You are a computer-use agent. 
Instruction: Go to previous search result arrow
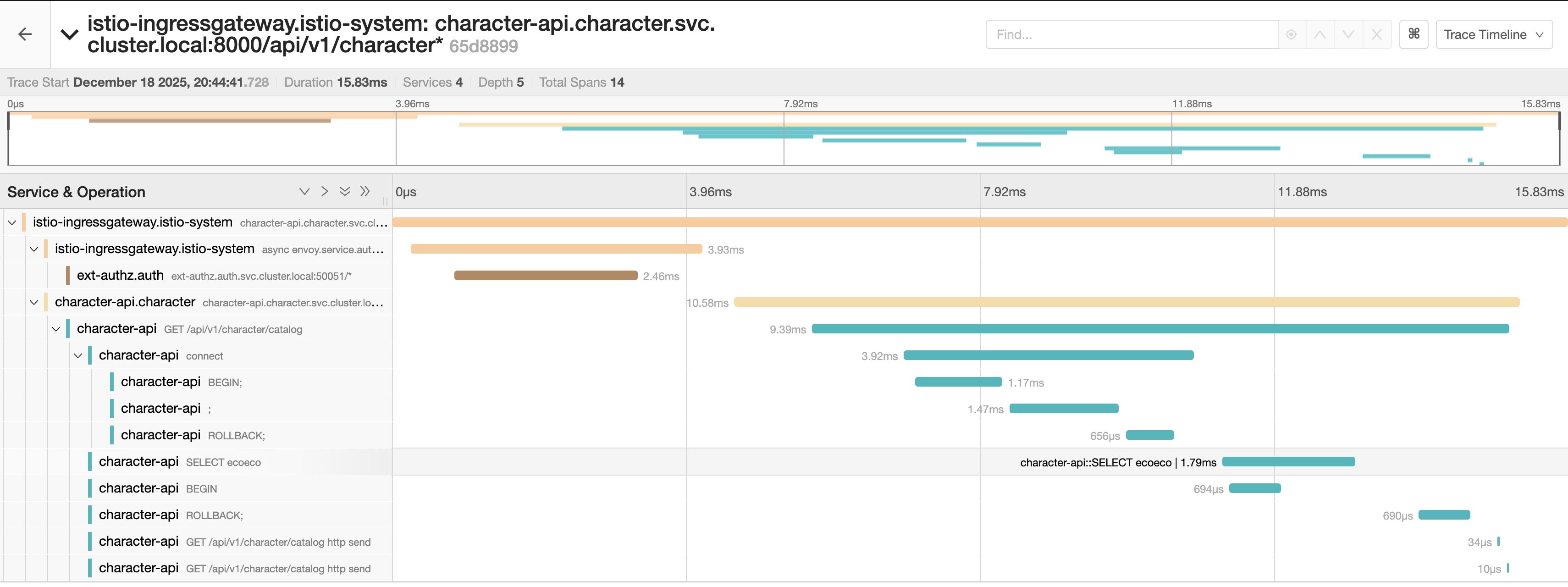(1320, 35)
